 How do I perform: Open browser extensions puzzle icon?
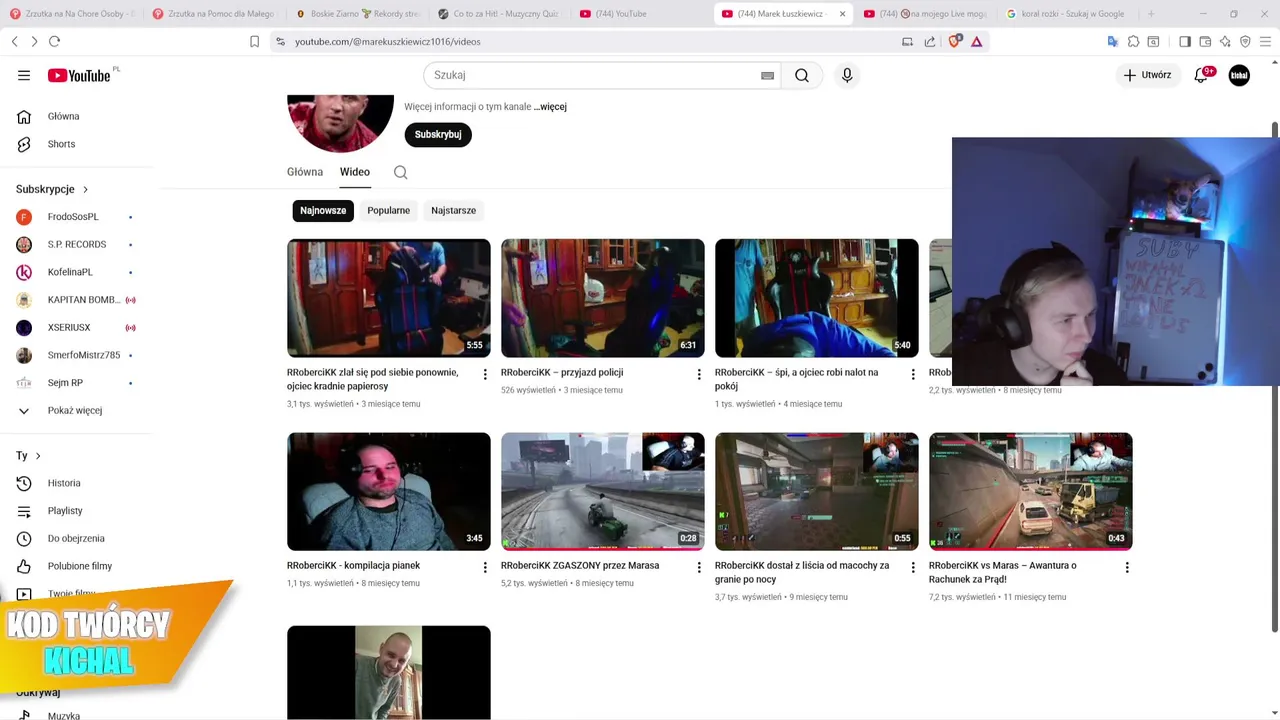1133,41
